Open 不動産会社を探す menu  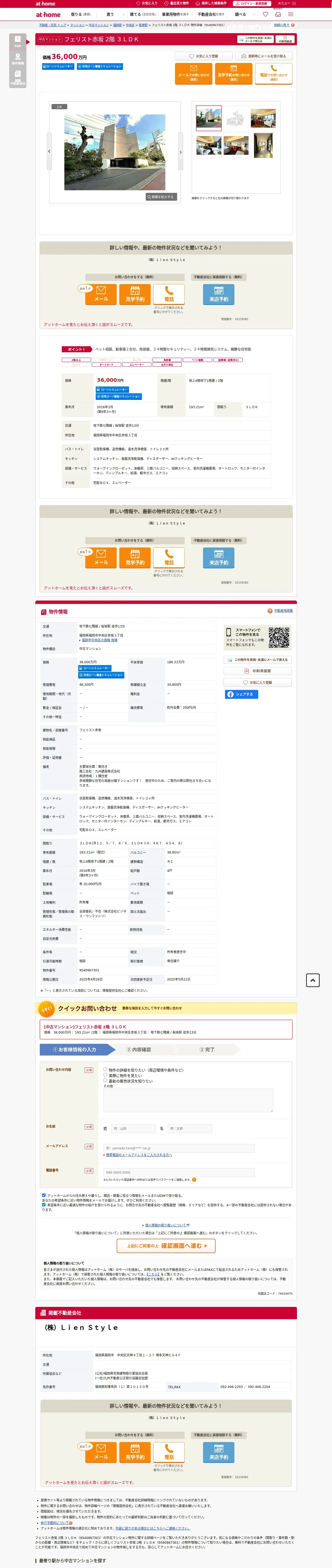[x=211, y=15]
